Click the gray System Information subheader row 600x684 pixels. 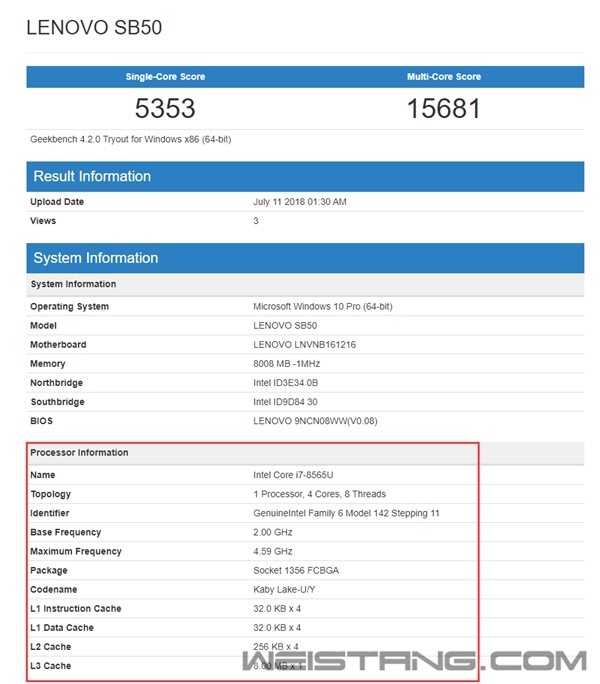pos(305,284)
